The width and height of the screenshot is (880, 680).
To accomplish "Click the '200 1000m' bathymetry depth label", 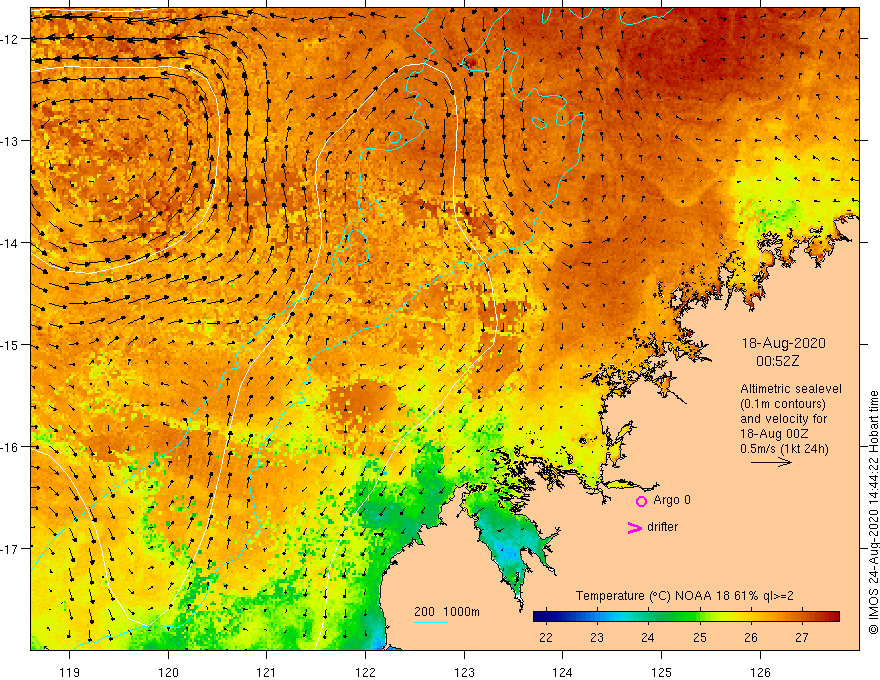I will coord(447,612).
